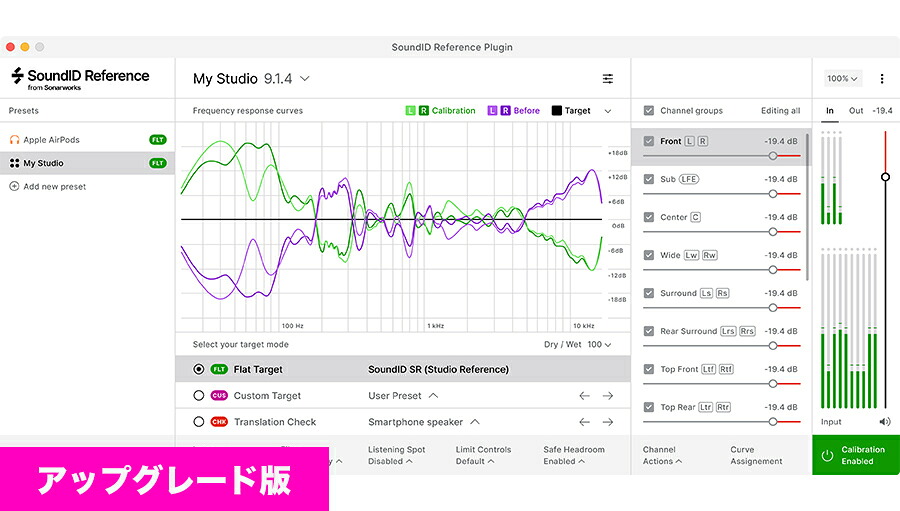Click the Before L channel badge
The image size is (900, 511).
pyautogui.click(x=492, y=110)
